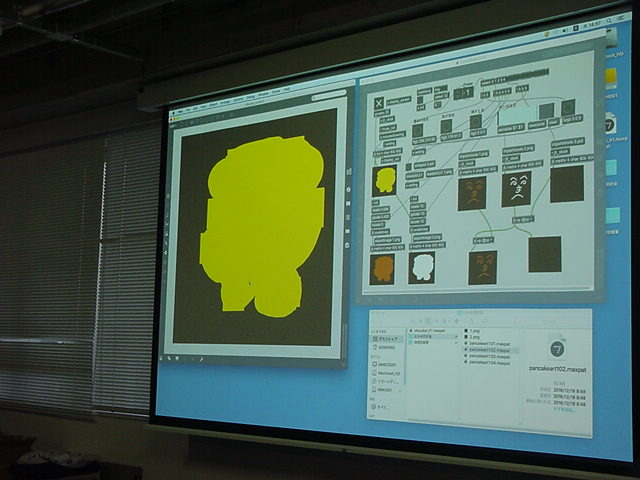Viewport: 640px width, 480px height.
Task: Expand the selected folder's arrow in Finder's first column
Action: pyautogui.click(x=456, y=337)
